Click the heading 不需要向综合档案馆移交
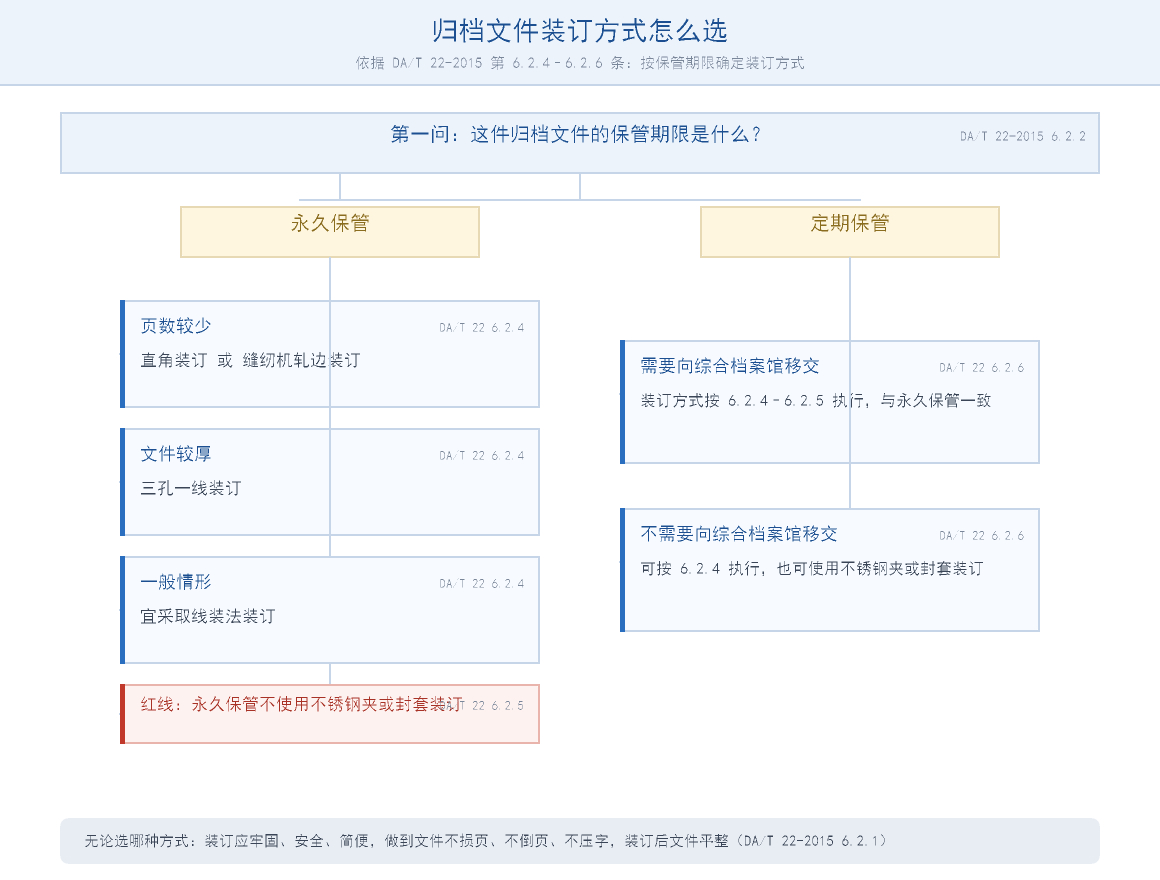The height and width of the screenshot is (880, 1160). [x=739, y=534]
